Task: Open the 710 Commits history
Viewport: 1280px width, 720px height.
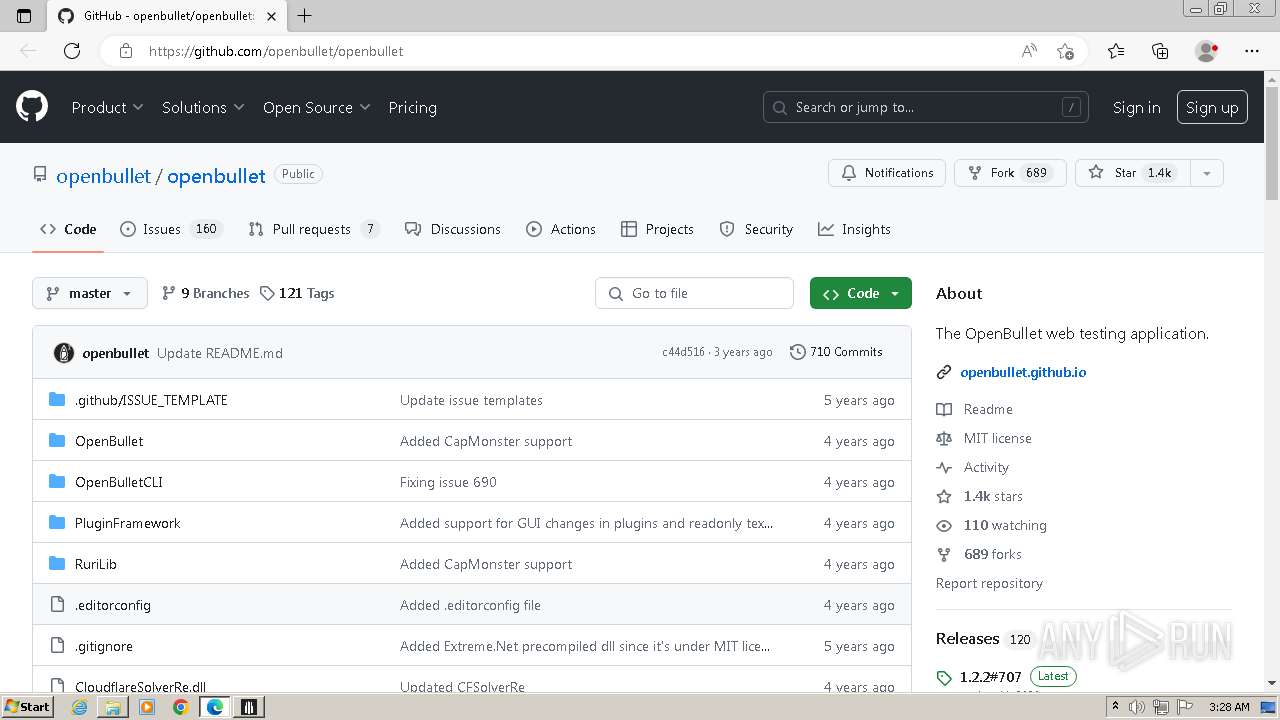Action: click(836, 352)
